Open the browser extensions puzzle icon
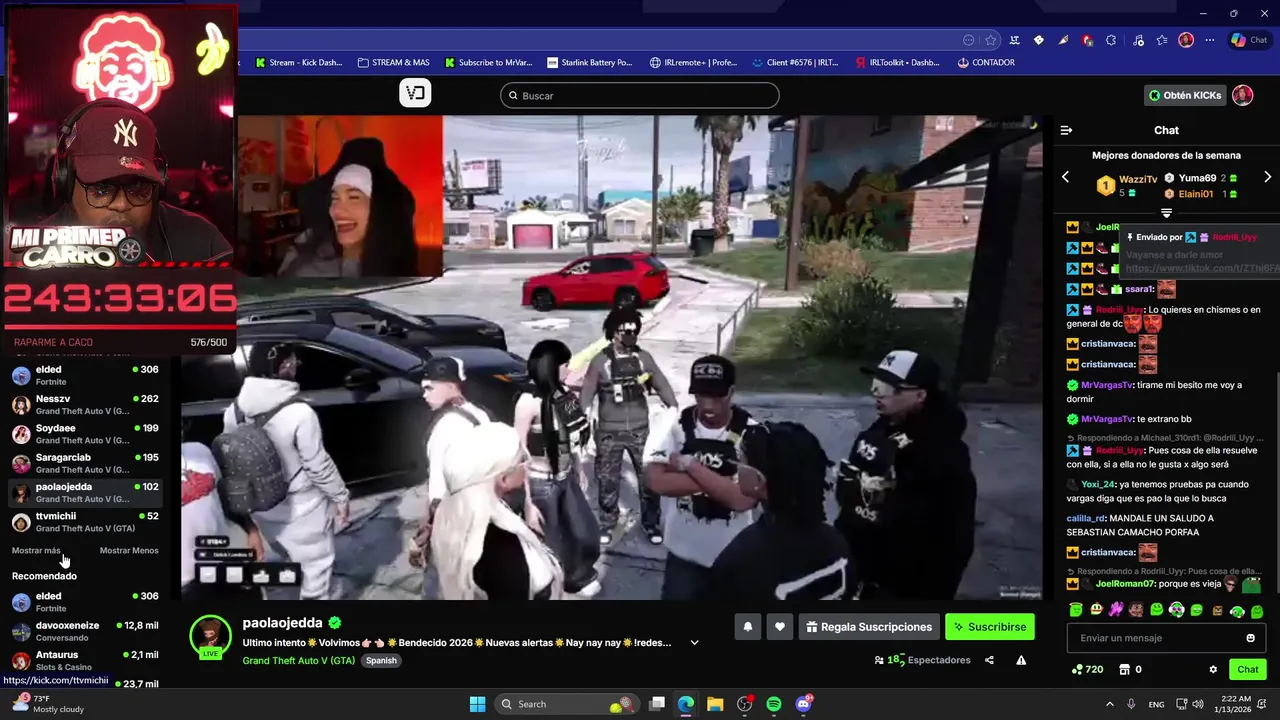Image resolution: width=1280 pixels, height=720 pixels. (1111, 40)
